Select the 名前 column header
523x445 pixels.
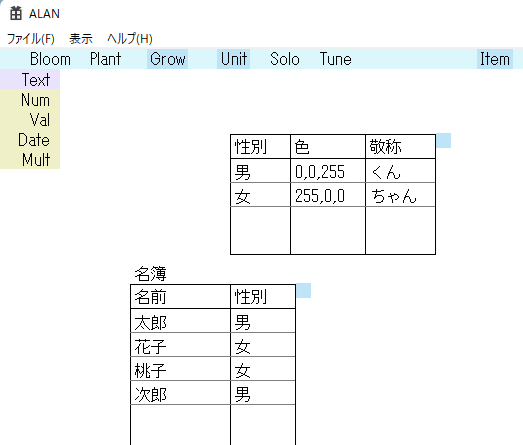pos(180,297)
